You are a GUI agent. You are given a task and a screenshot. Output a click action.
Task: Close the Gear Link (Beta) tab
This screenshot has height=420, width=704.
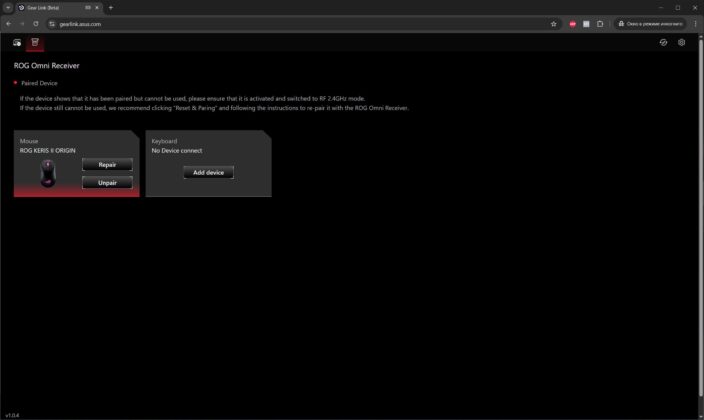[97, 8]
